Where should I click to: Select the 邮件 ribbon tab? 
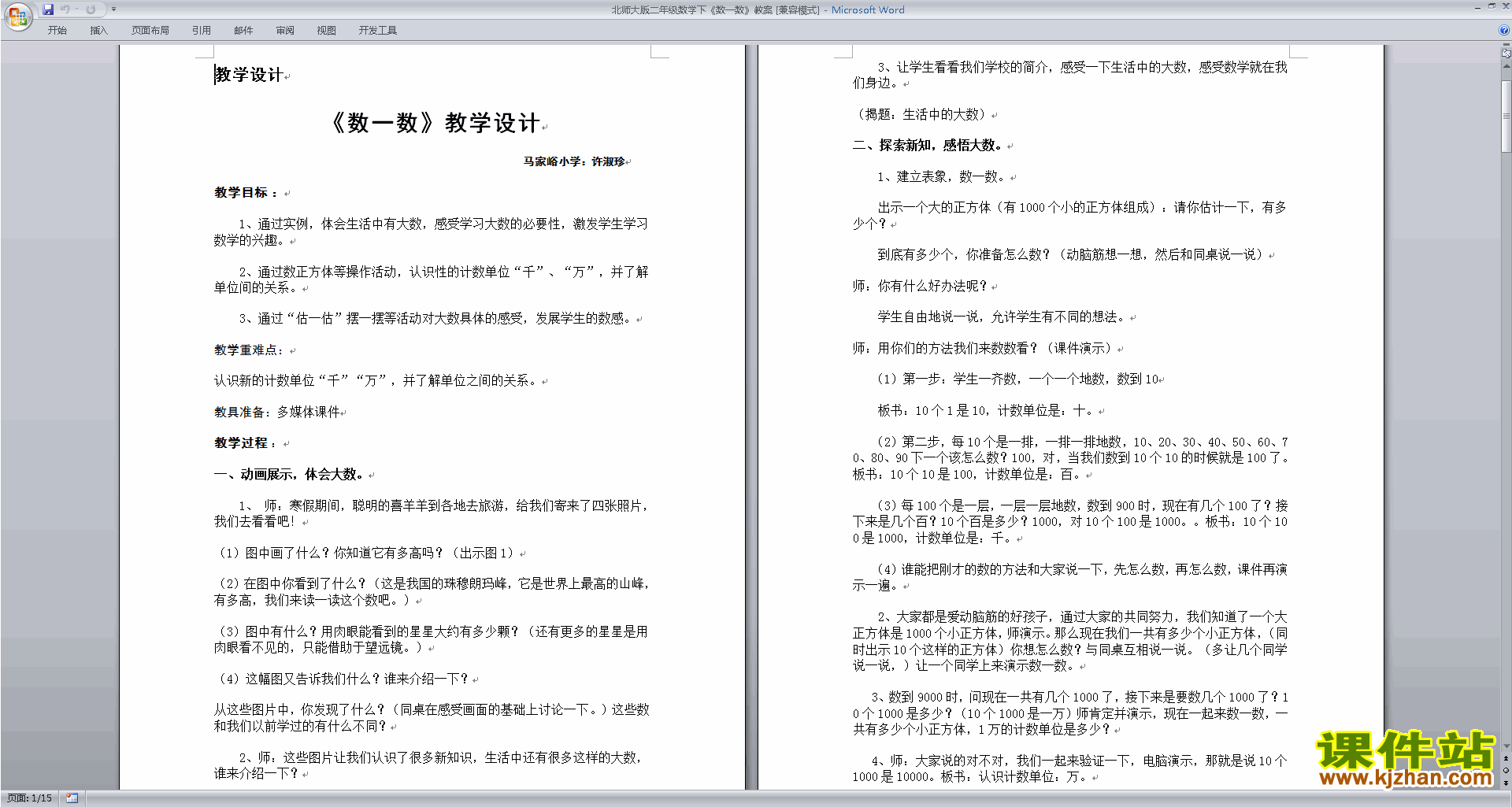(x=243, y=31)
